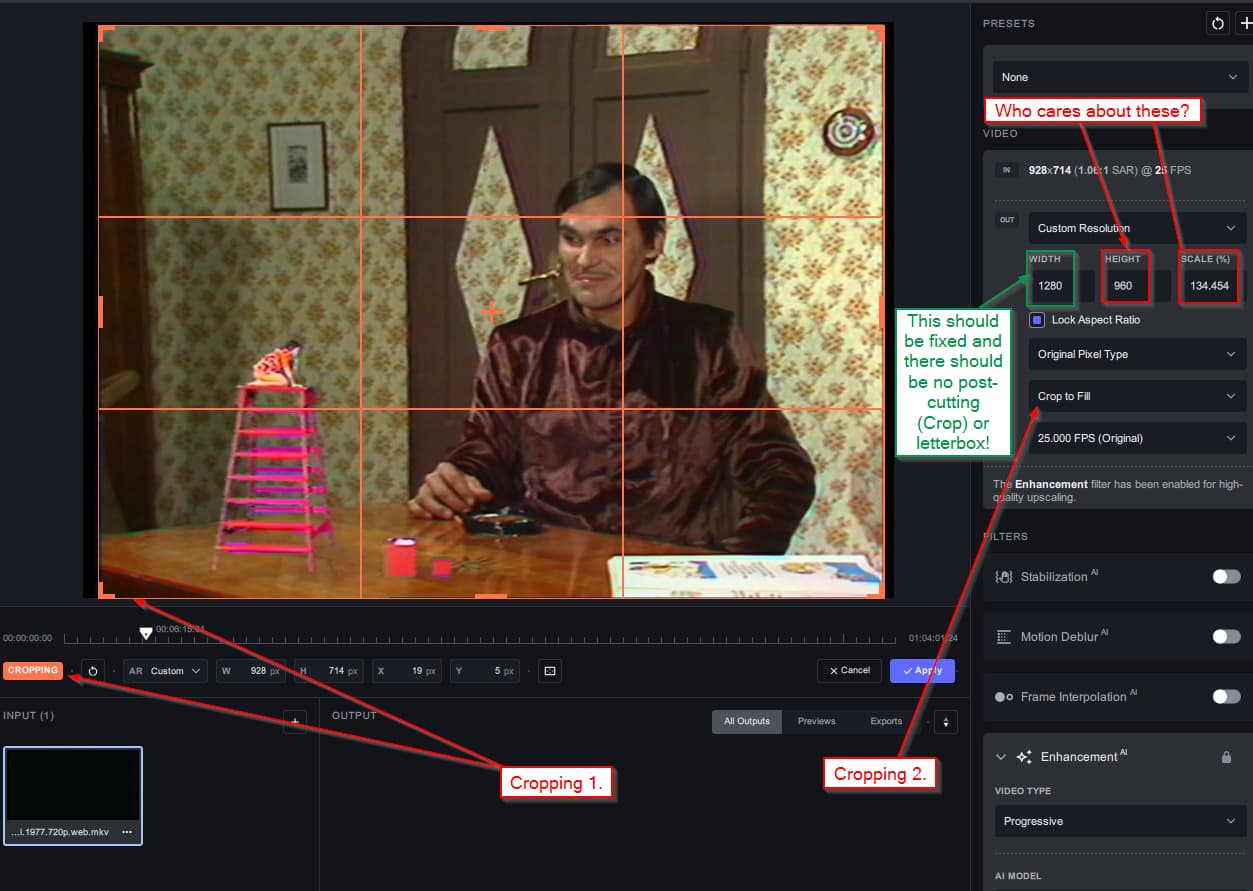The height and width of the screenshot is (891, 1253).
Task: Click the output sort order icon
Action: [x=945, y=721]
